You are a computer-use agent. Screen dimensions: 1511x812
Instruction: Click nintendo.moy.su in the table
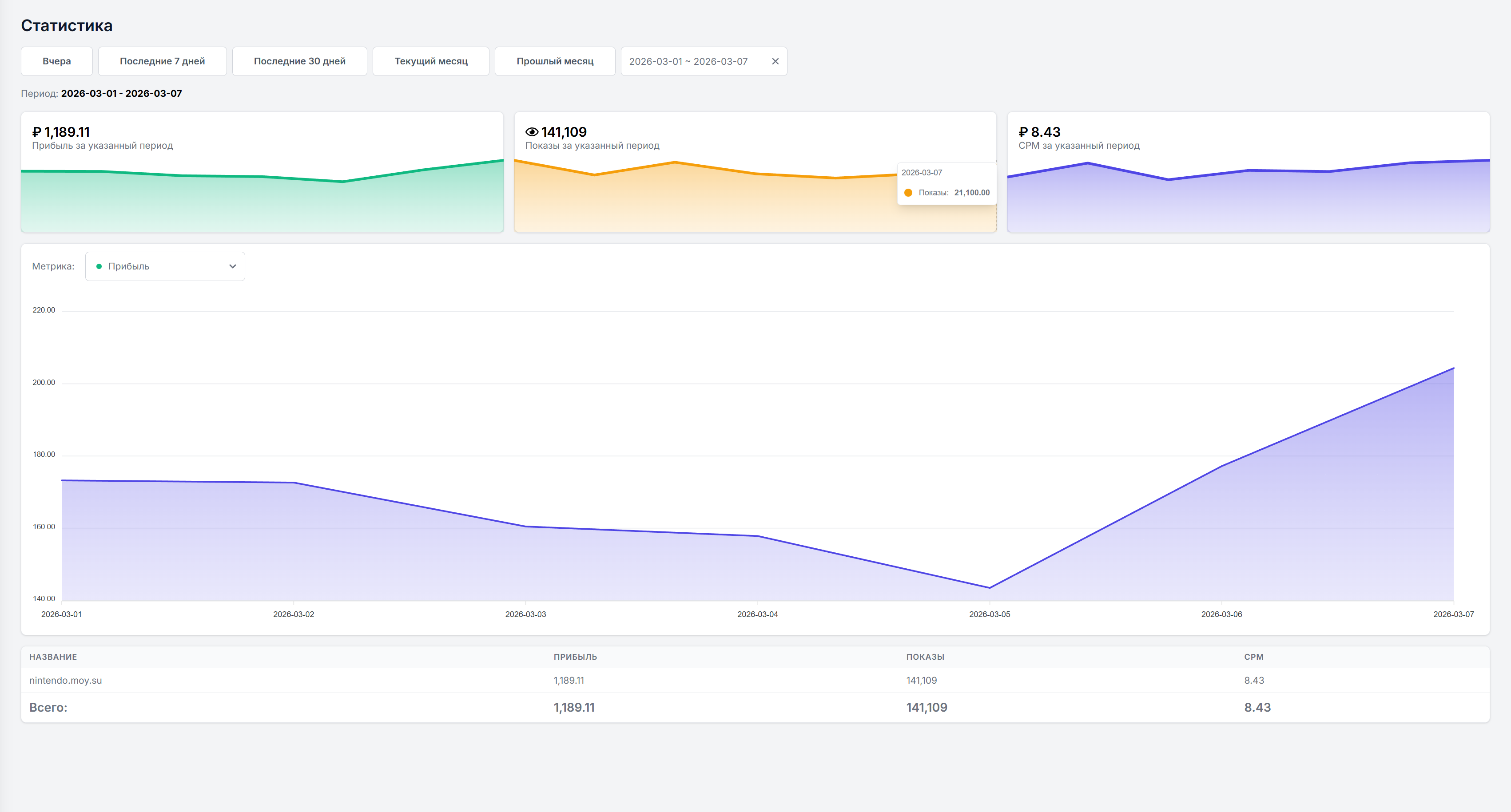[x=66, y=681]
